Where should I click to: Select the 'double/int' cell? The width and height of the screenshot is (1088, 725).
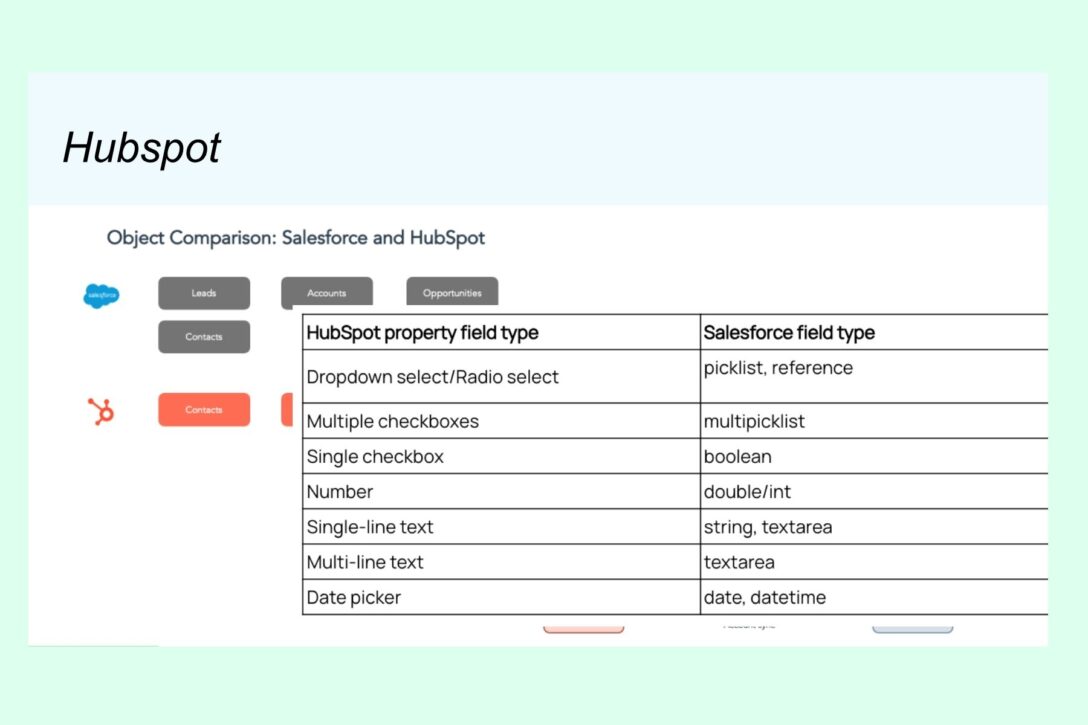point(874,492)
